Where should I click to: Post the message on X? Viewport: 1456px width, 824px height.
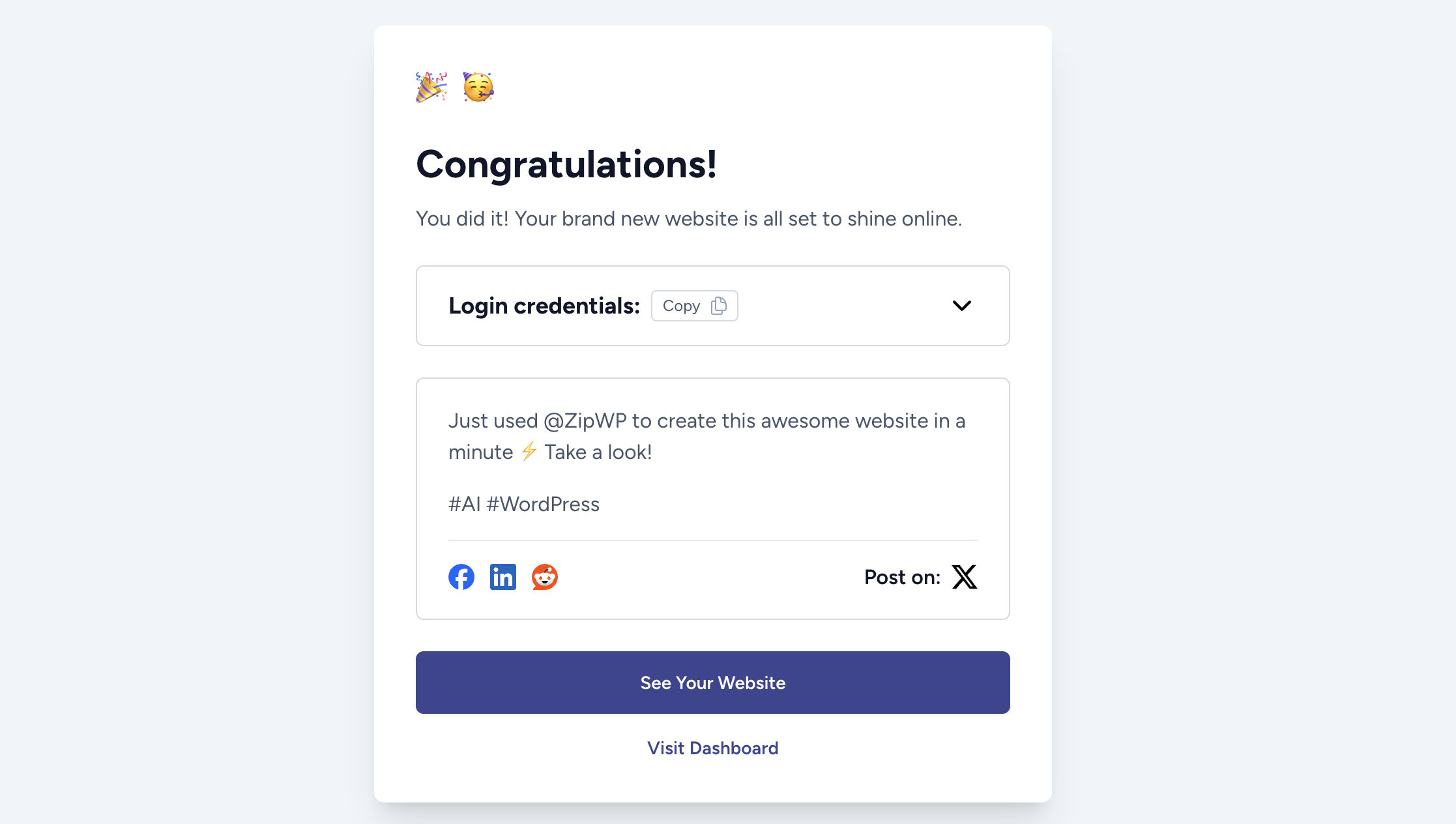tap(965, 577)
